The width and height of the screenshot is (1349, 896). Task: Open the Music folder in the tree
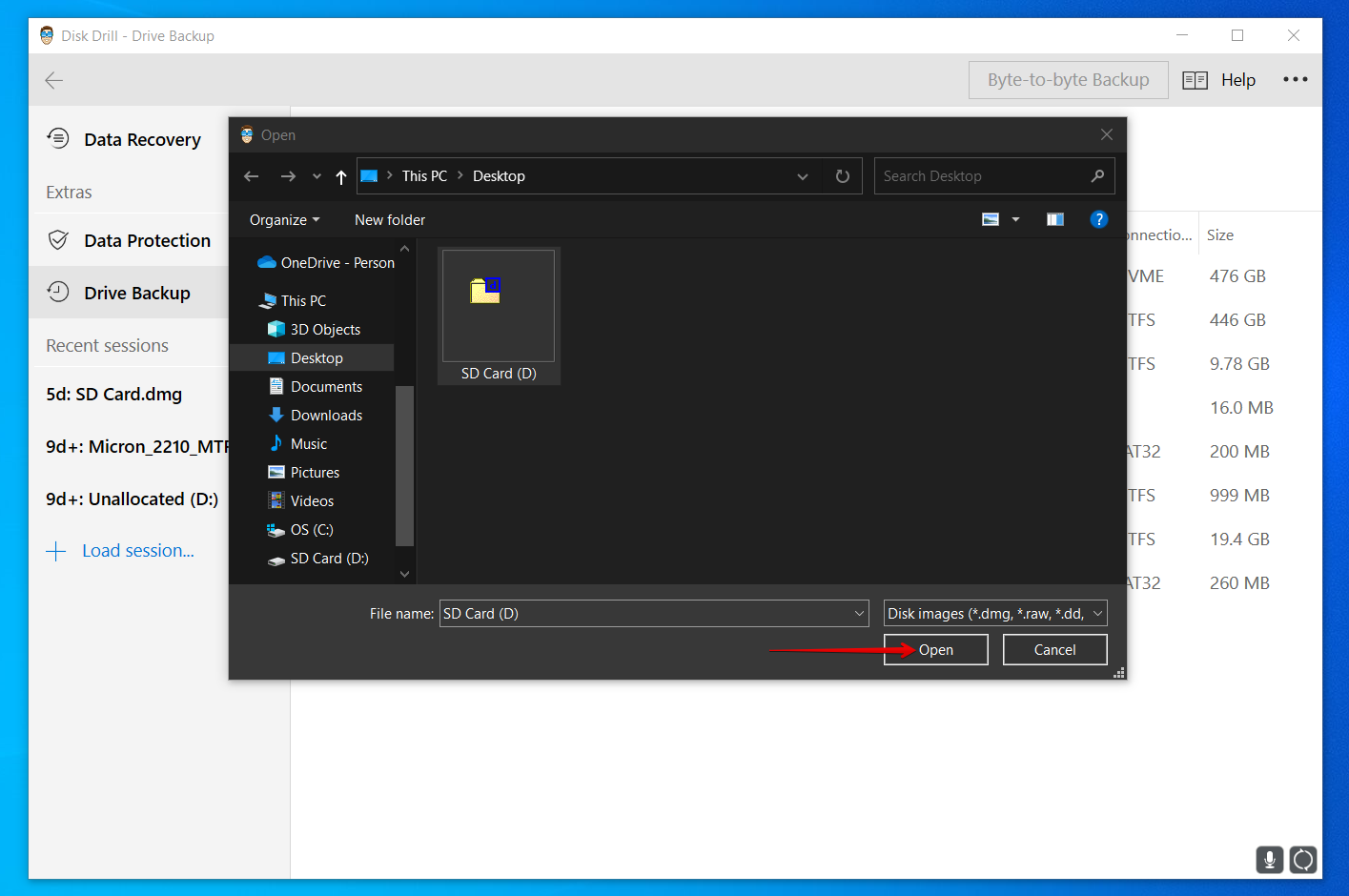pos(297,444)
